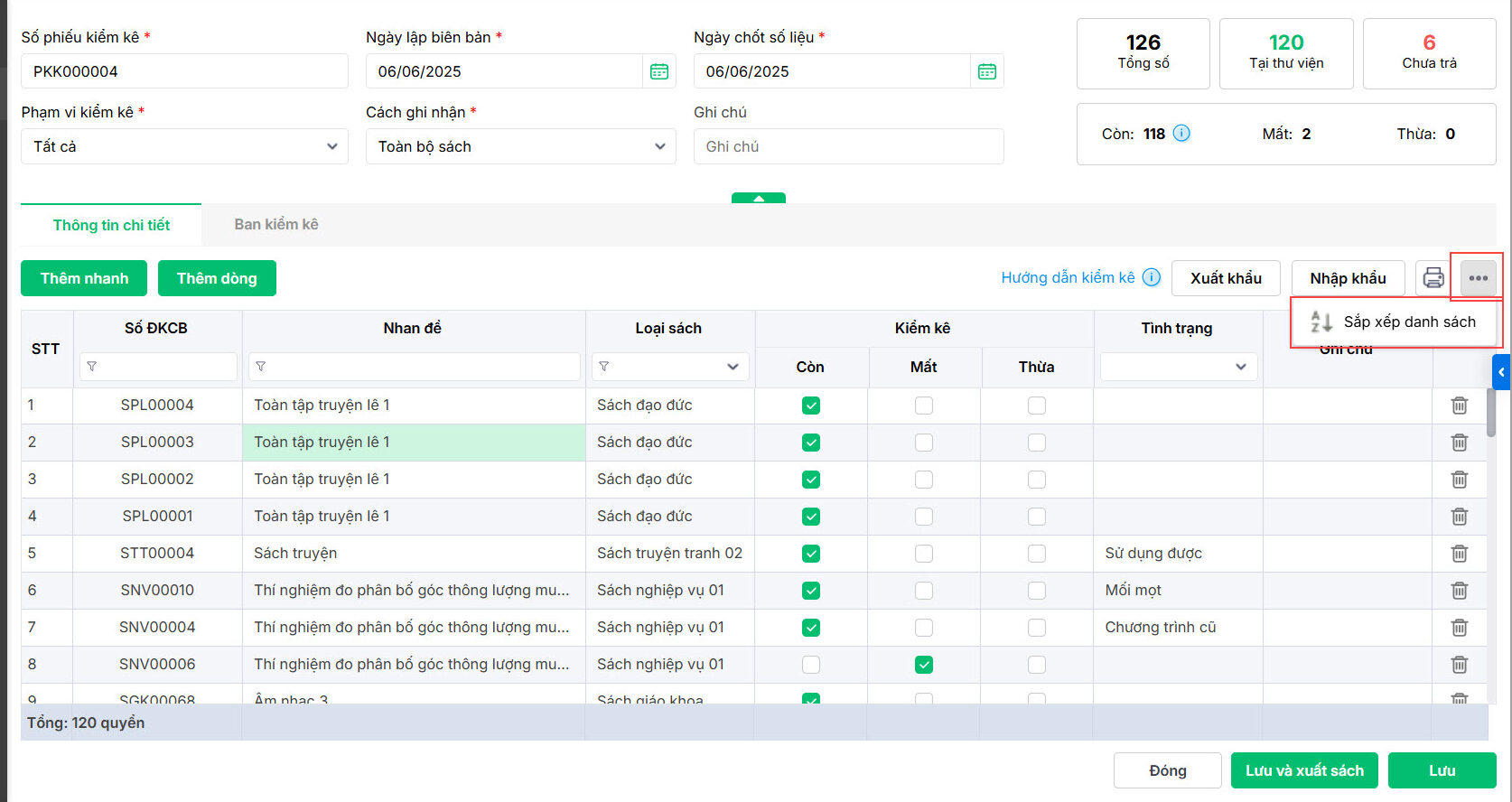Collapse header using green arrow handle

pyautogui.click(x=759, y=198)
